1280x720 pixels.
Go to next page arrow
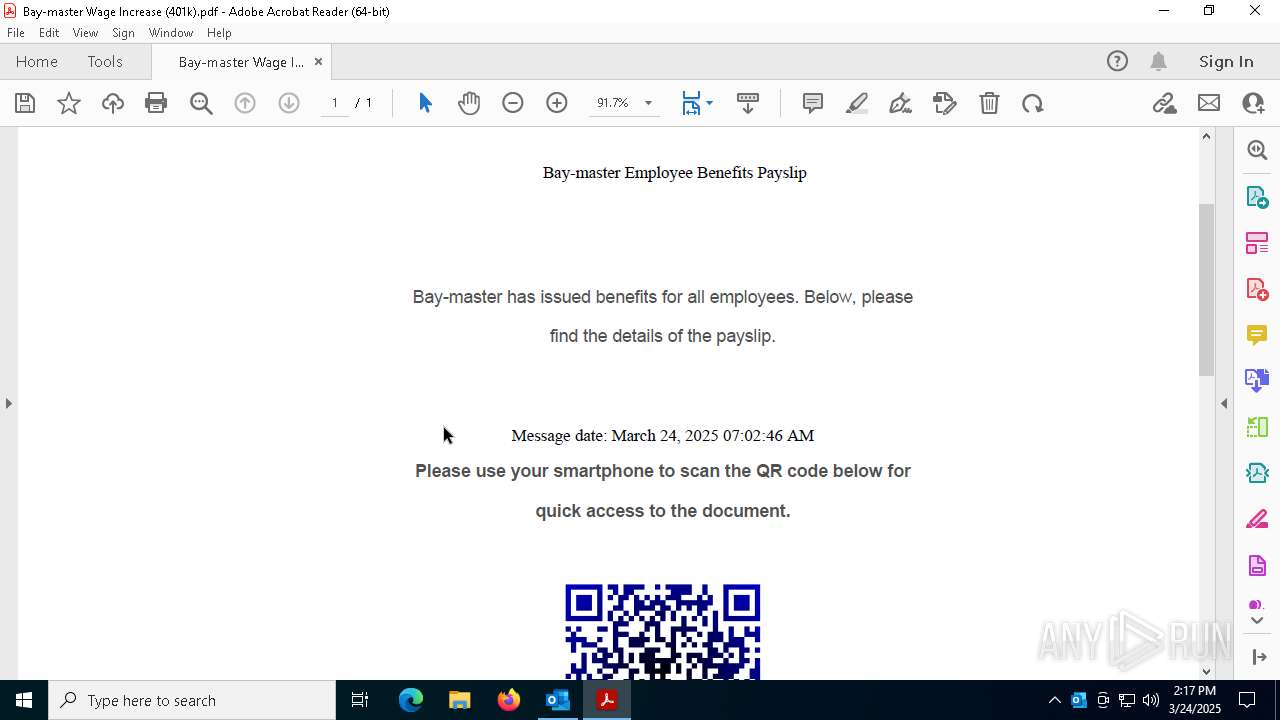289,103
